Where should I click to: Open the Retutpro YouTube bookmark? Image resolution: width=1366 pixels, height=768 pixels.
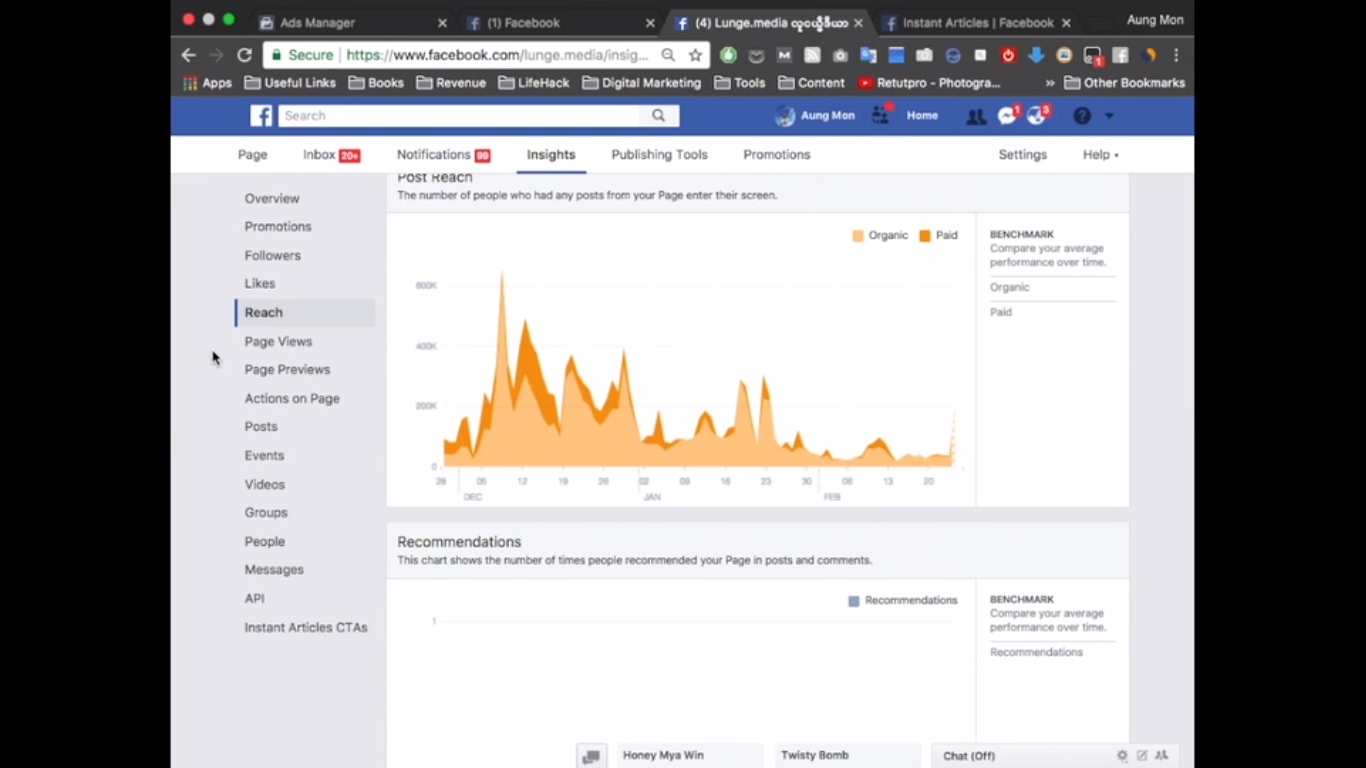pos(929,83)
